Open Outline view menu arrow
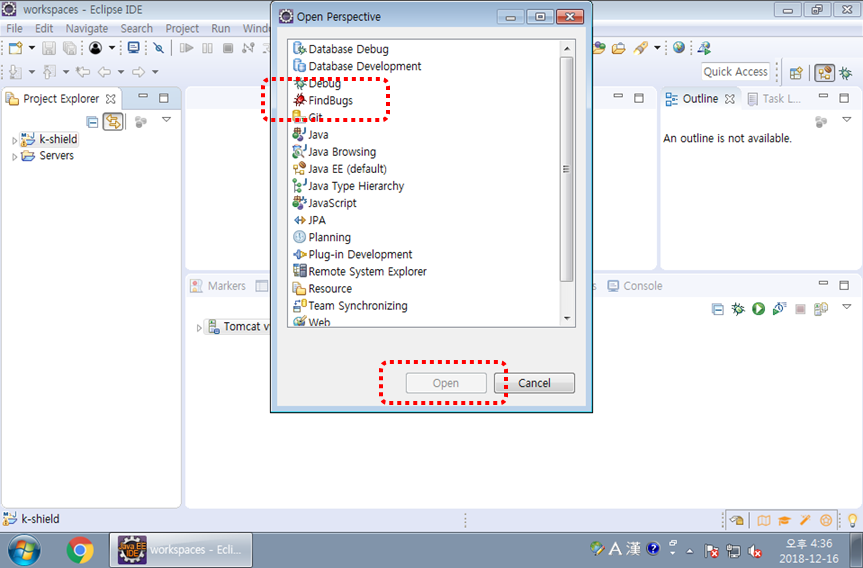Image resolution: width=863 pixels, height=568 pixels. [846, 119]
